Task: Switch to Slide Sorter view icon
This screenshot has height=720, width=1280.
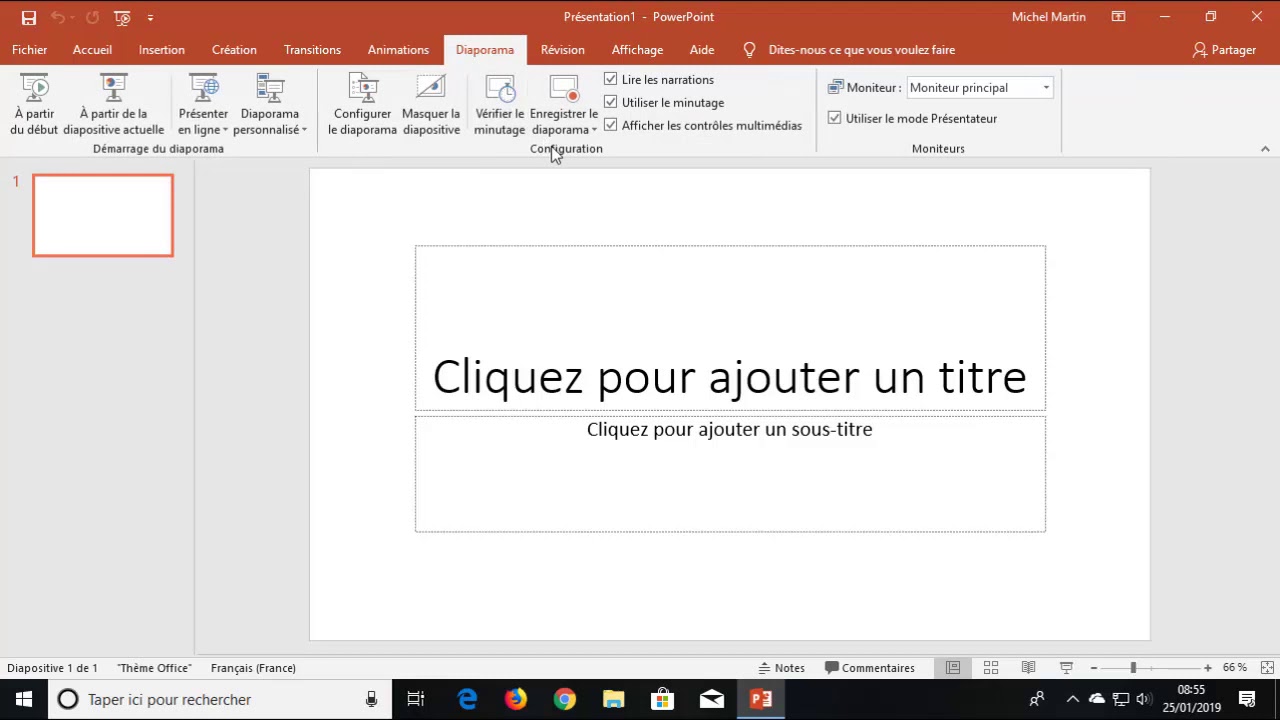Action: [991, 668]
